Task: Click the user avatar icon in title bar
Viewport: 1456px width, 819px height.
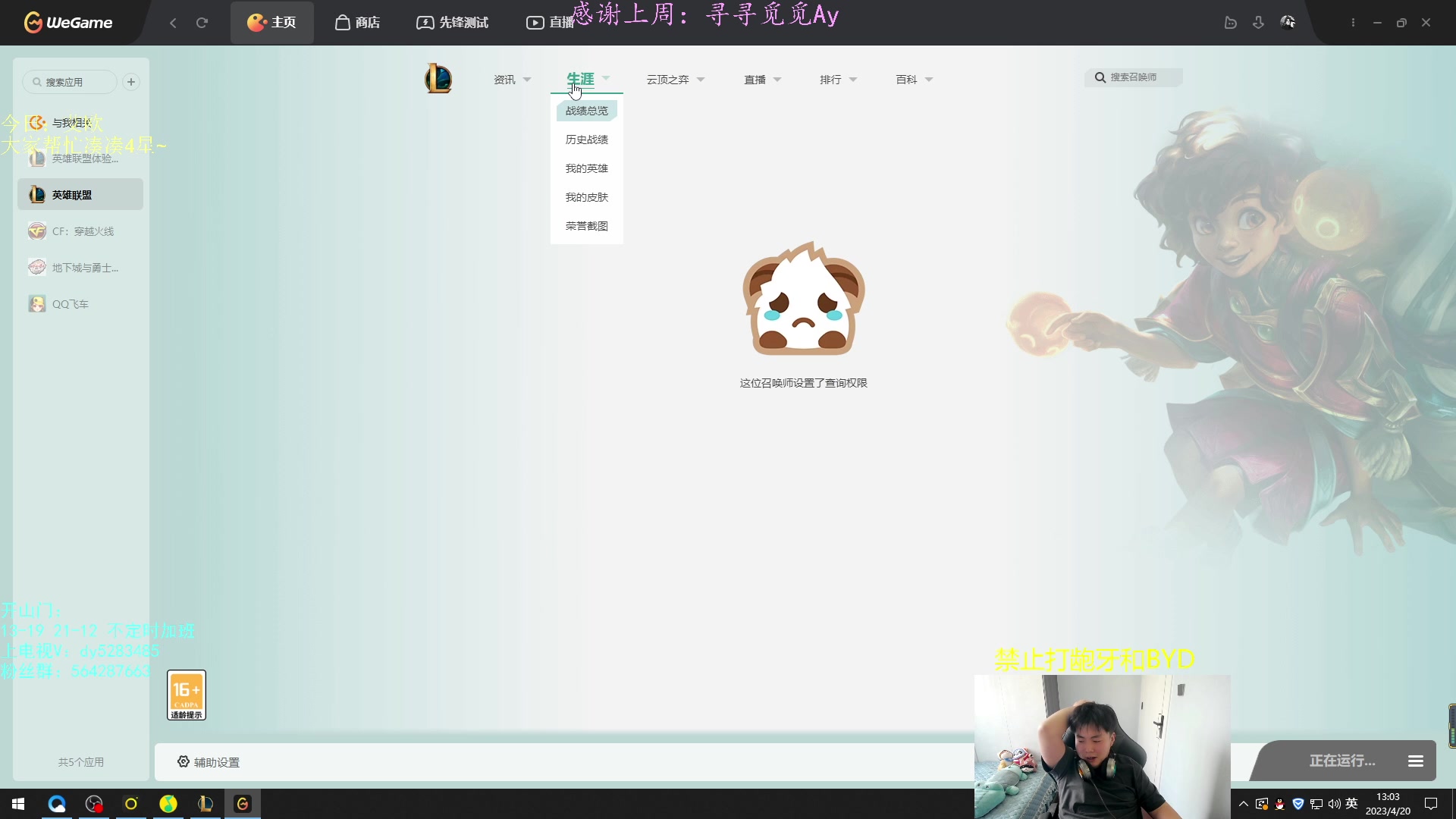Action: pos(1288,22)
